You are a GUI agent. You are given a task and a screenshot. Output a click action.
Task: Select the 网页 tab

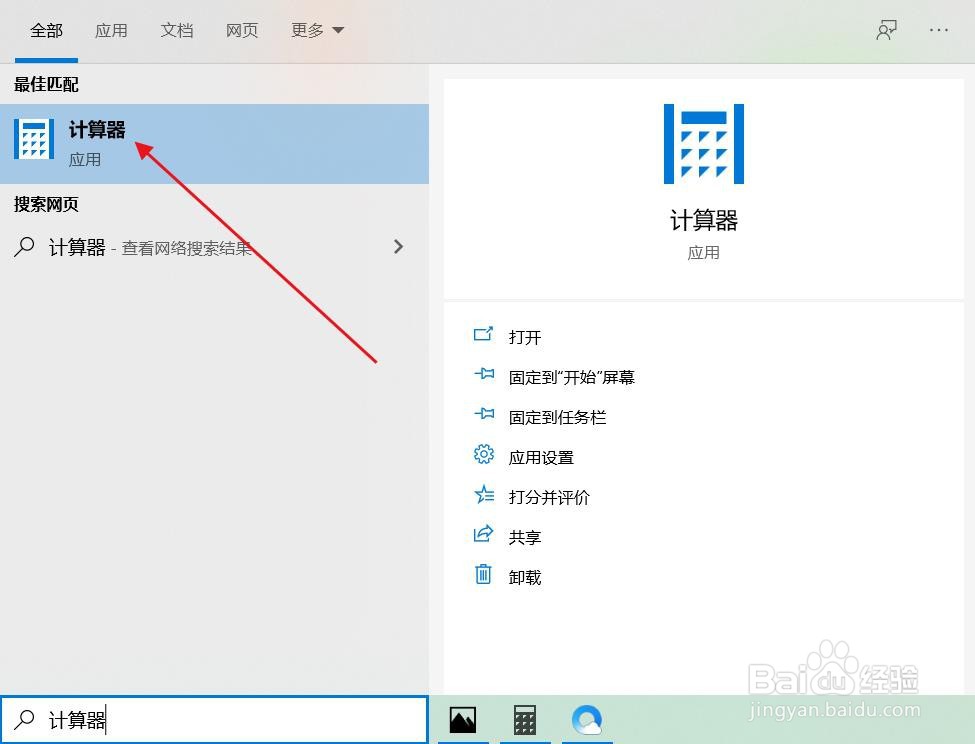242,30
